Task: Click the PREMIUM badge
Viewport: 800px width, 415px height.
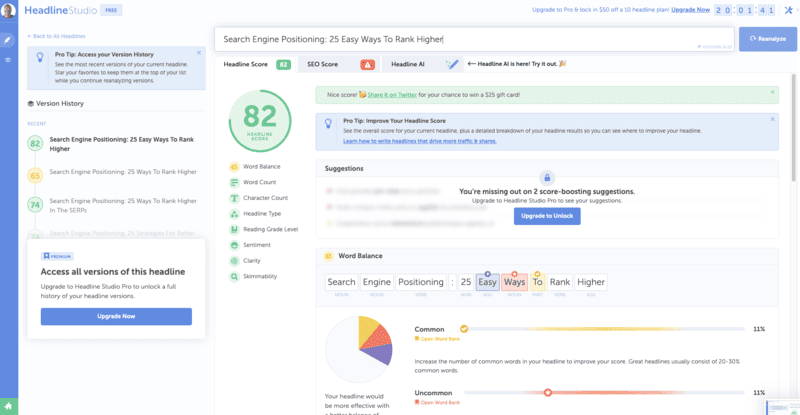Action: coord(57,256)
